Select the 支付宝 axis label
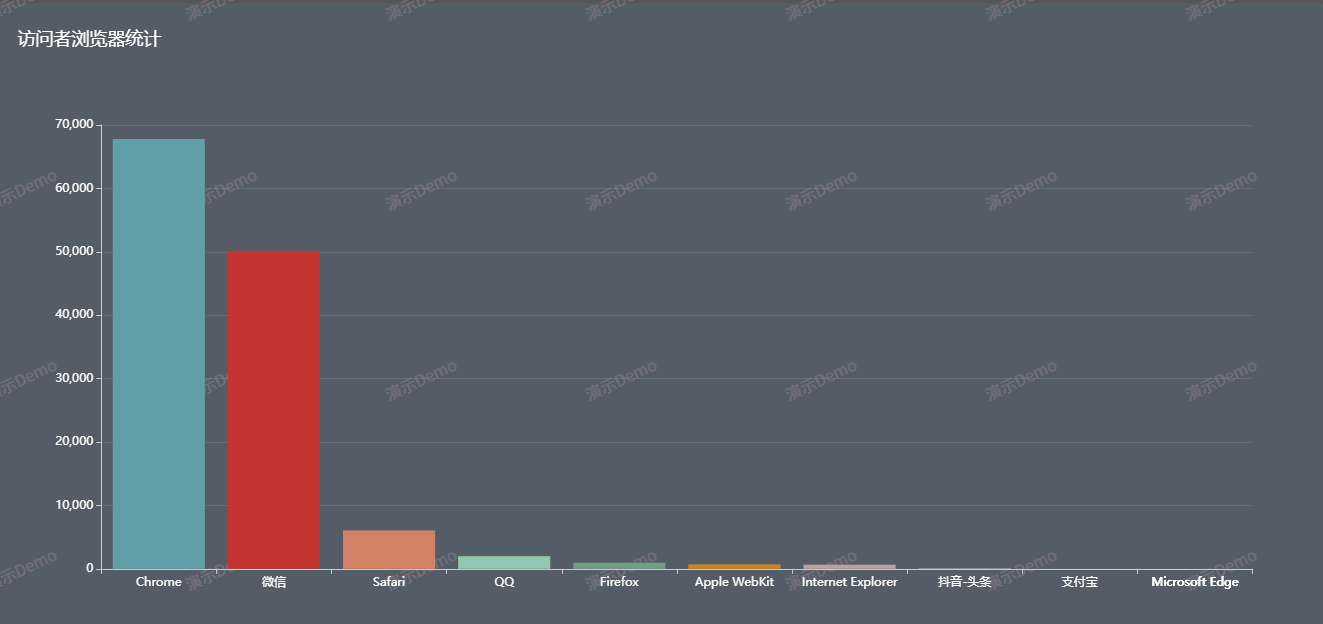The image size is (1323, 624). point(1080,582)
